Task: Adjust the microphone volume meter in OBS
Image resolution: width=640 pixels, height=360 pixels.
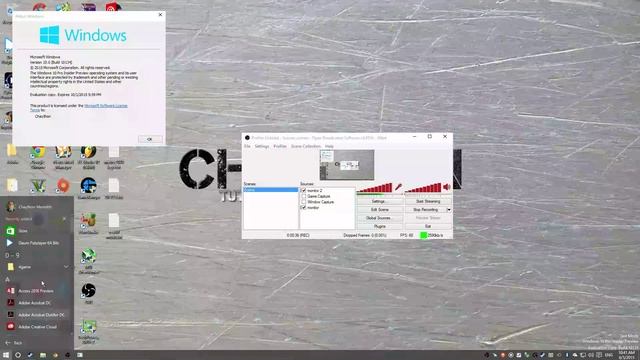Action: tap(374, 188)
